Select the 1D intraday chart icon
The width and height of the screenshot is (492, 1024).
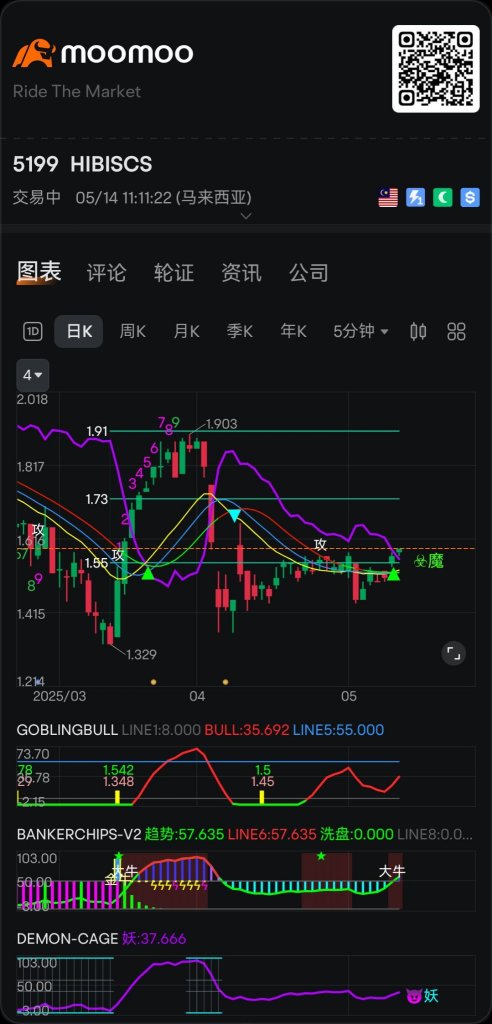click(33, 332)
